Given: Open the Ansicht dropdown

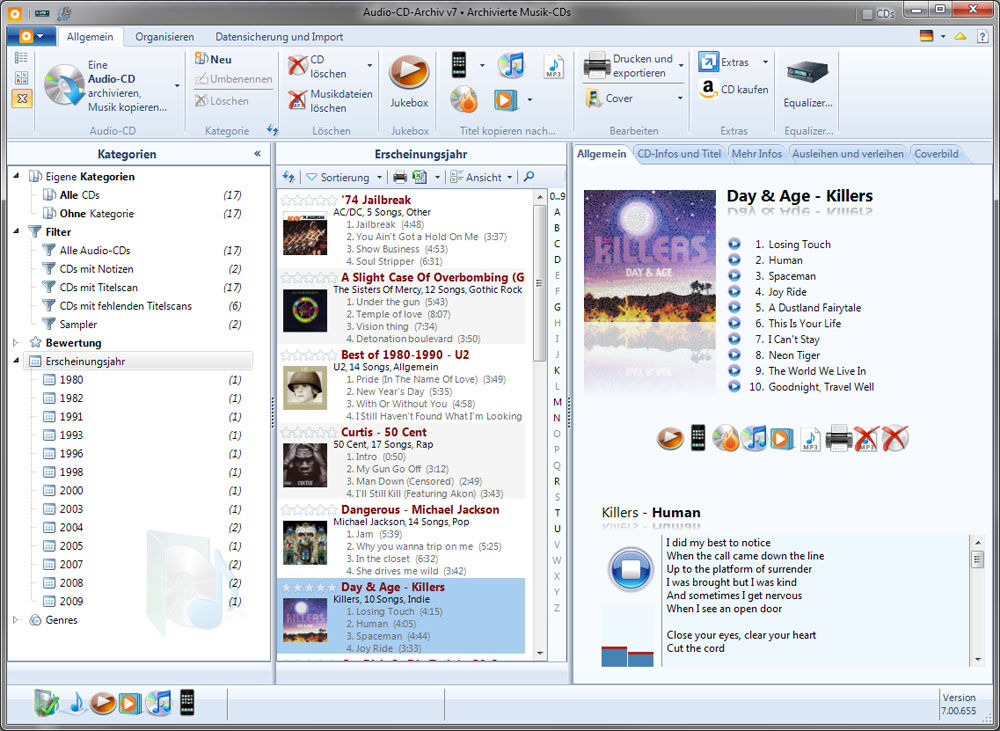Looking at the screenshot, I should coord(482,177).
